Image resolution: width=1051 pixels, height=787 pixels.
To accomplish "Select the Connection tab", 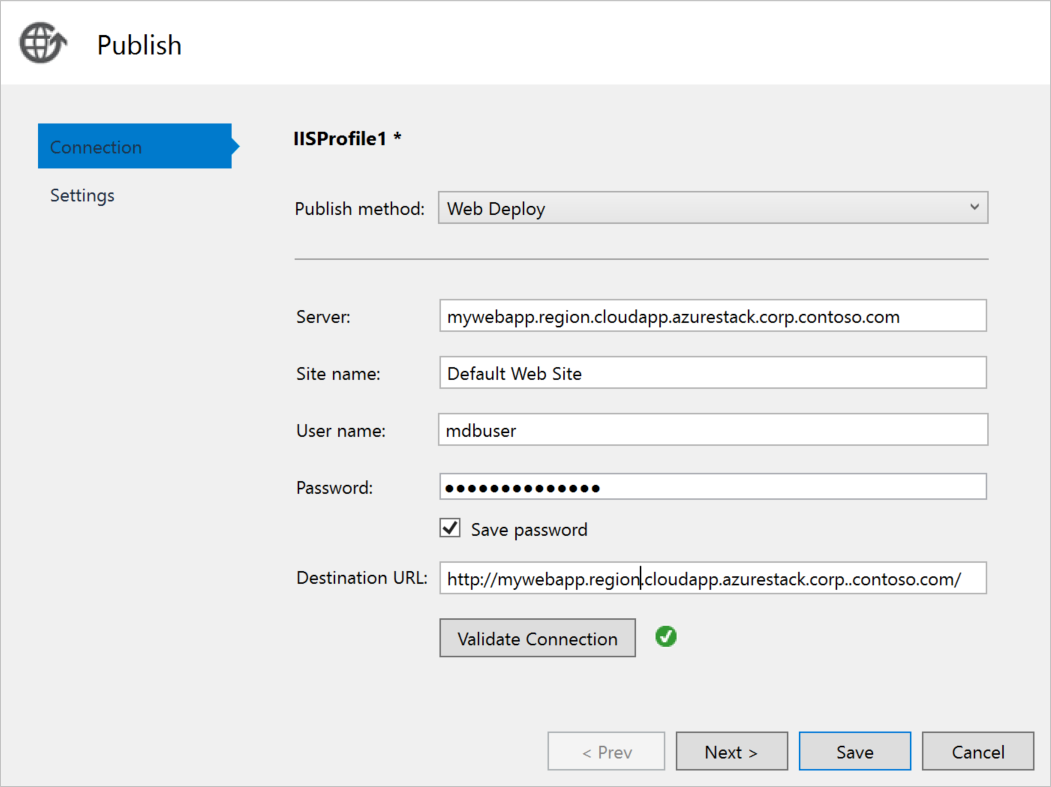I will coord(135,147).
